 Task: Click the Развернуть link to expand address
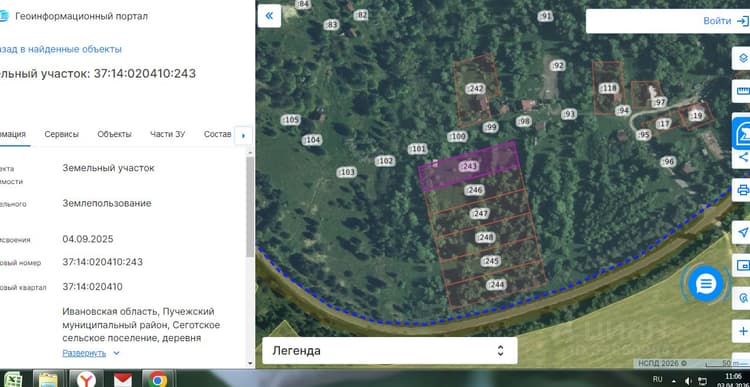pyautogui.click(x=84, y=353)
